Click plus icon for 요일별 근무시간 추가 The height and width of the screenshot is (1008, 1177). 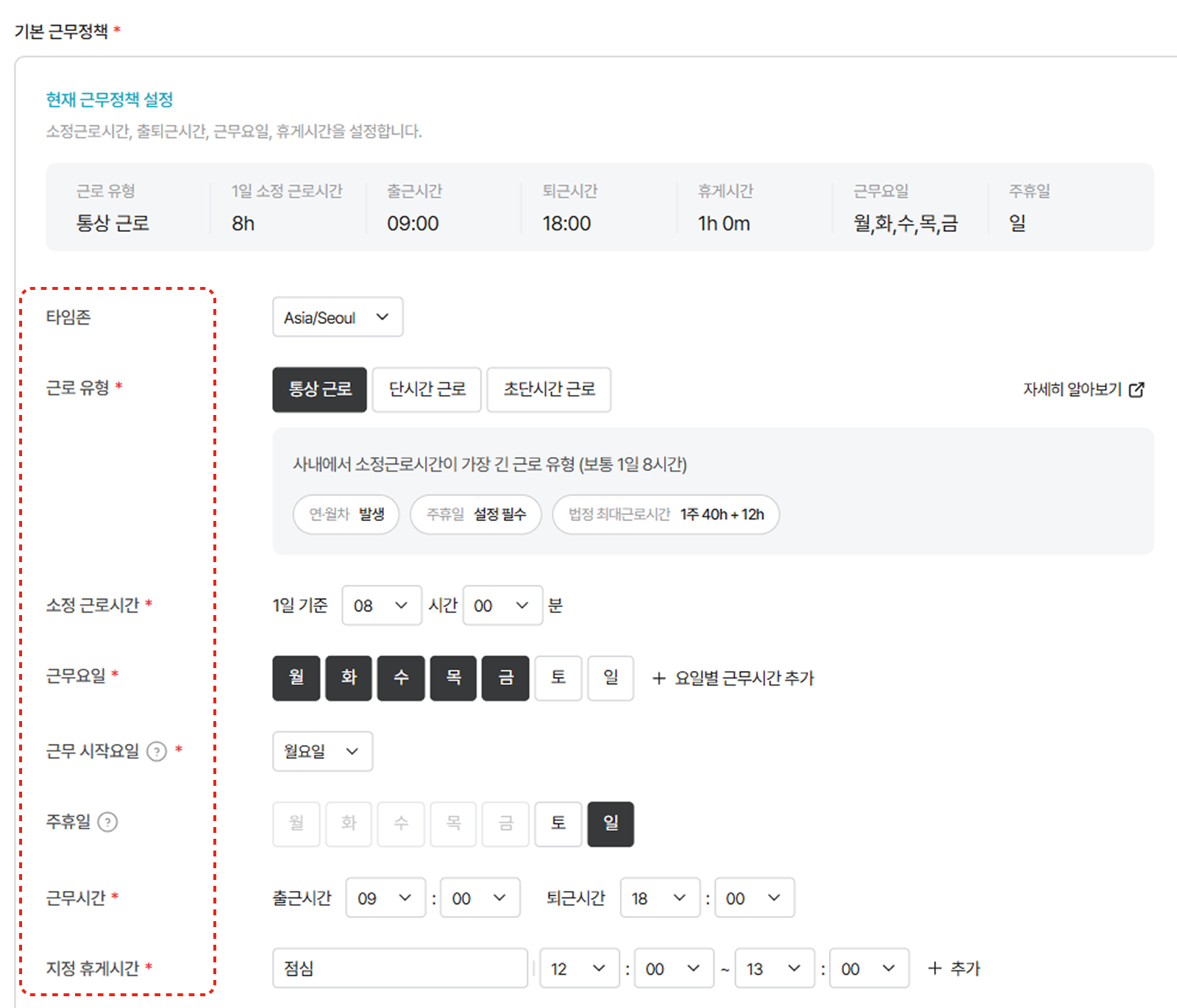click(659, 678)
